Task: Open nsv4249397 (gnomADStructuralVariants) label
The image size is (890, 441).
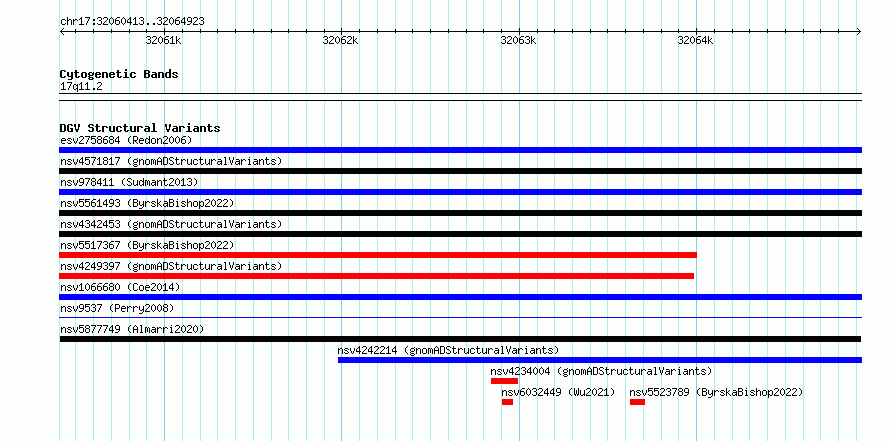Action: tap(171, 266)
